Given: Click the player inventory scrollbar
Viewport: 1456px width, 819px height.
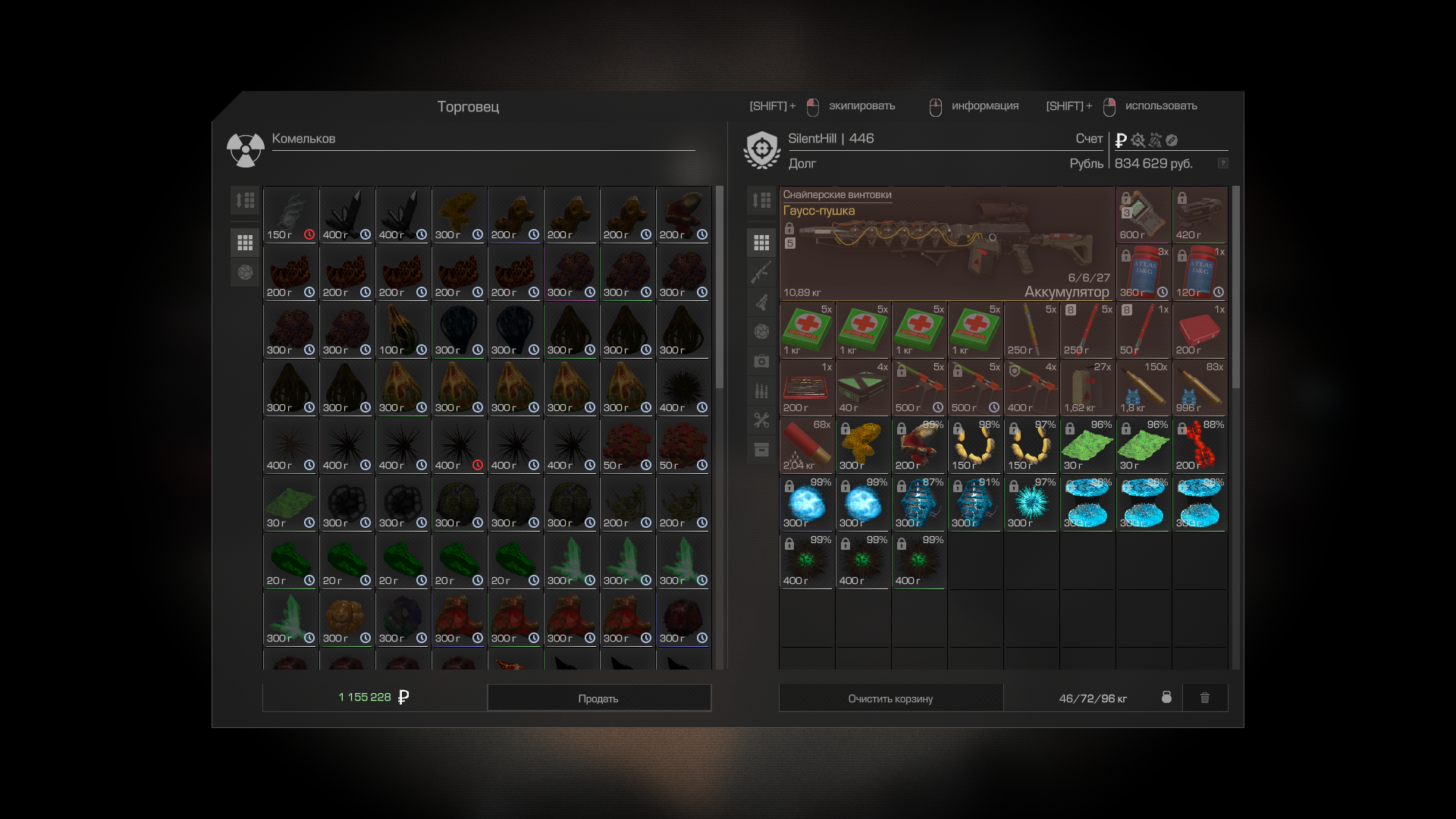Looking at the screenshot, I should (x=1236, y=288).
